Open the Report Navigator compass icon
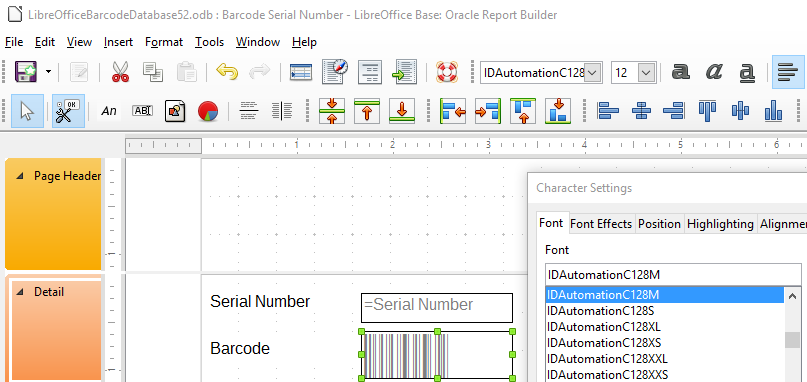 pyautogui.click(x=335, y=72)
